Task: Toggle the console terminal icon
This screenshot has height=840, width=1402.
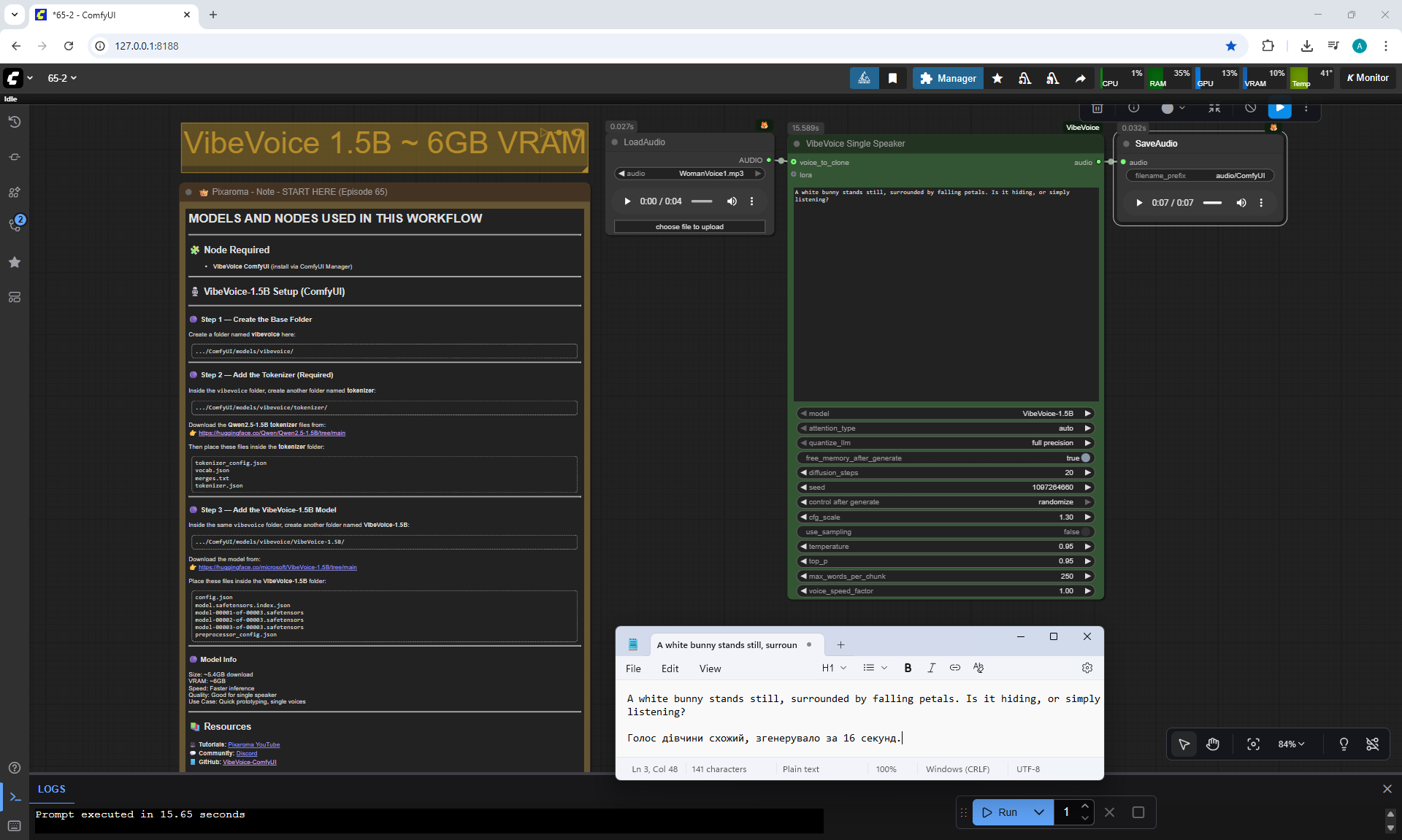Action: point(15,797)
